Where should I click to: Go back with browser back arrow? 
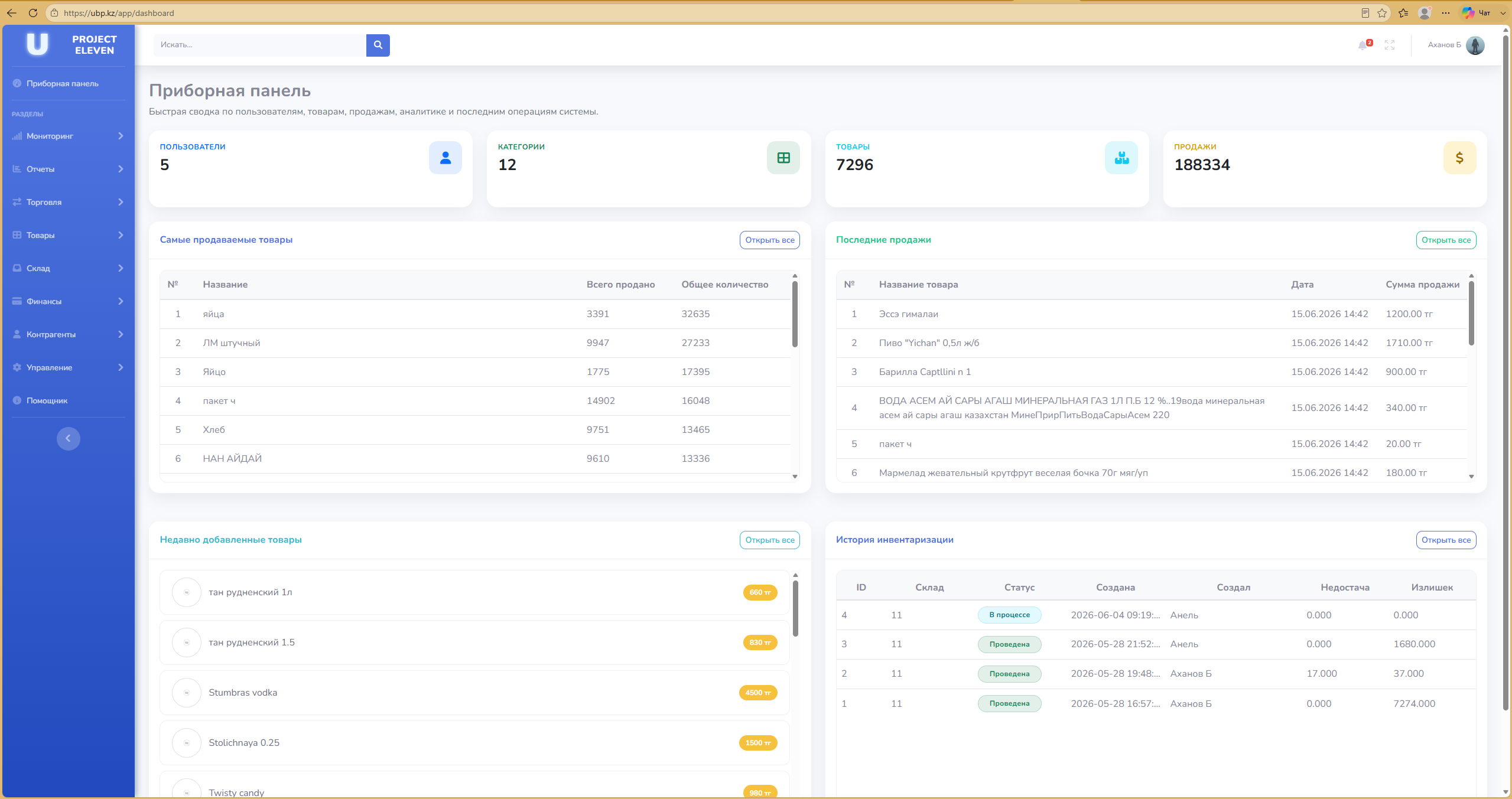[12, 13]
